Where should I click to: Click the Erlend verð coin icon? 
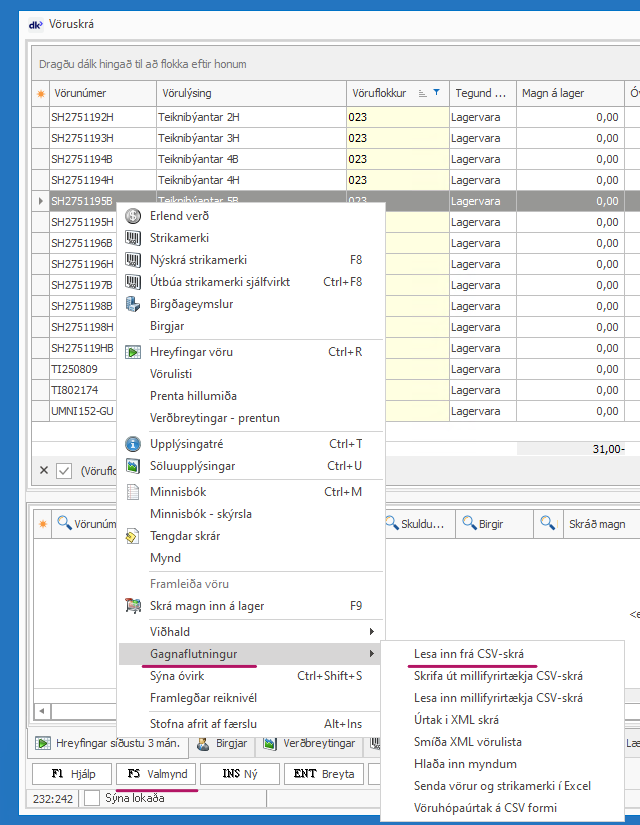click(x=133, y=216)
